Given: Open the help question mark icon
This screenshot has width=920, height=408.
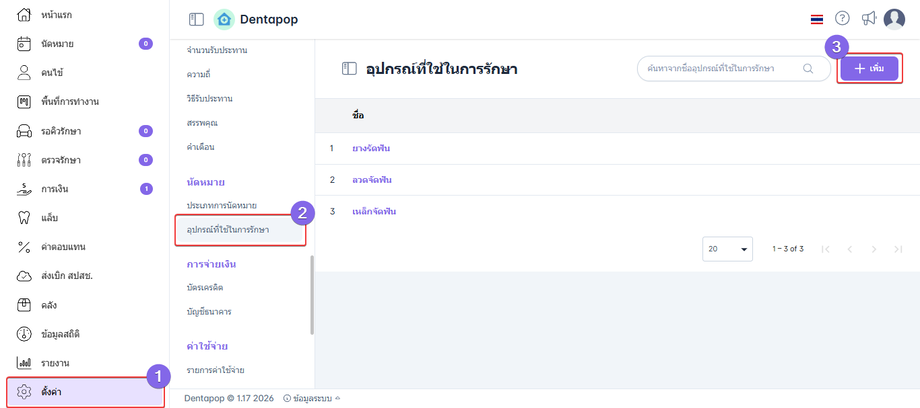Looking at the screenshot, I should tap(842, 19).
